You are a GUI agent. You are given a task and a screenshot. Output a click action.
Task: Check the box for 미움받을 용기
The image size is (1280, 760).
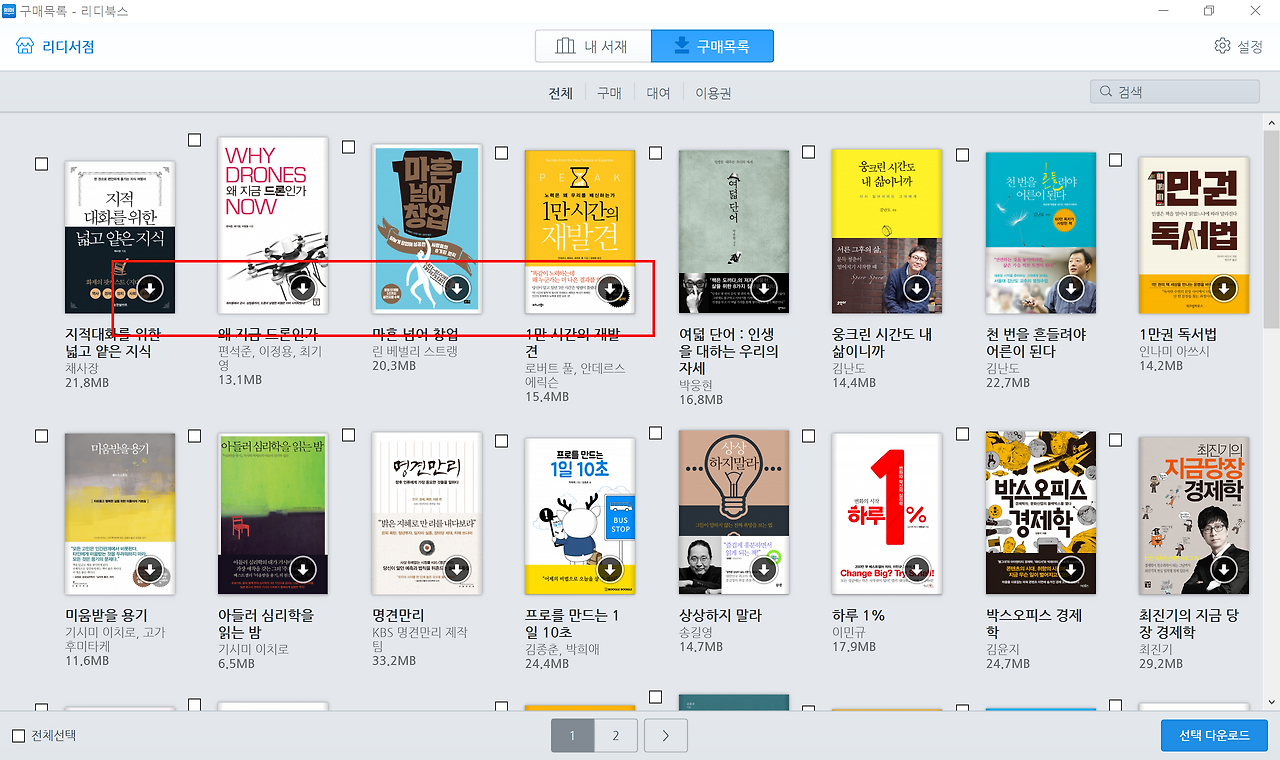(41, 436)
